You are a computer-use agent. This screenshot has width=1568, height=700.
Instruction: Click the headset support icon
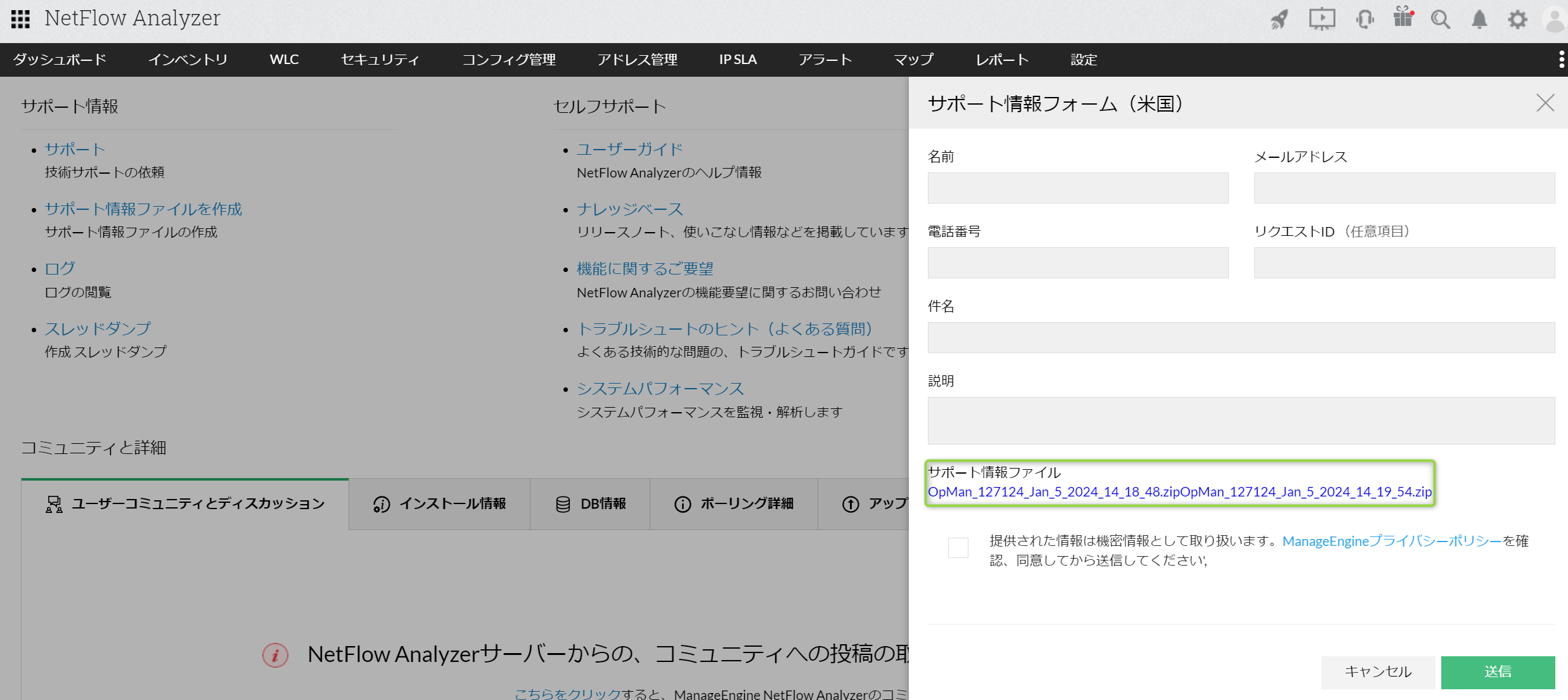pyautogui.click(x=1365, y=20)
